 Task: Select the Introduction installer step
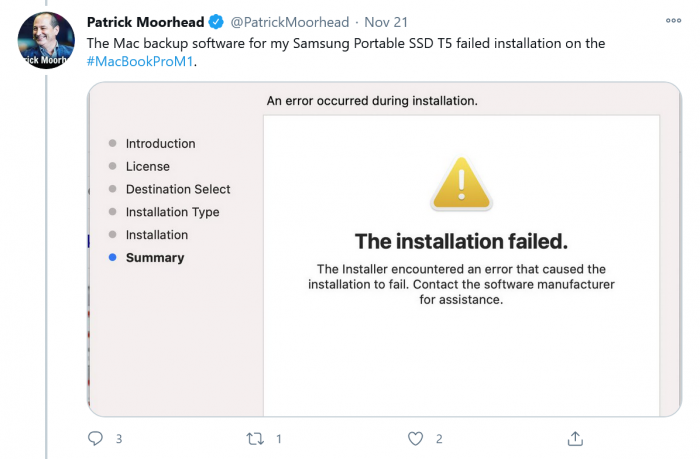[x=160, y=144]
